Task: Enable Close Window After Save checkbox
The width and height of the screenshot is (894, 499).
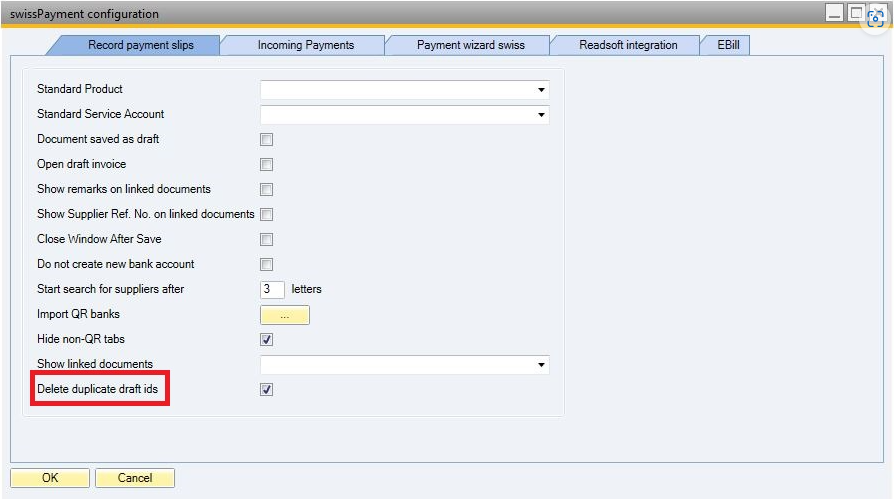Action: click(266, 240)
